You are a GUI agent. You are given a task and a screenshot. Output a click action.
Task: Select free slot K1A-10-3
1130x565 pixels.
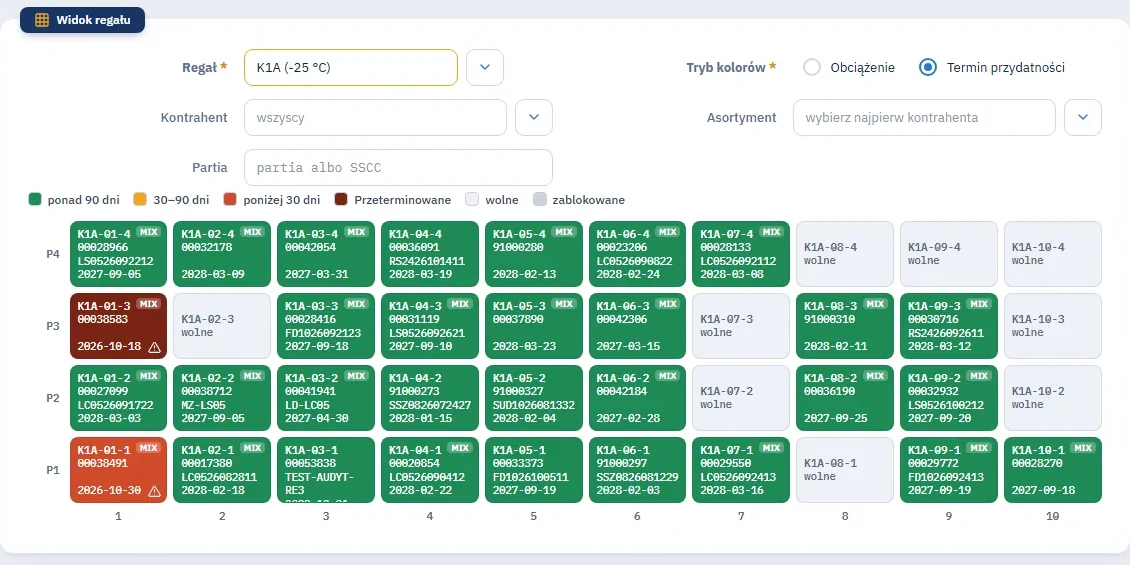pyautogui.click(x=1052, y=326)
